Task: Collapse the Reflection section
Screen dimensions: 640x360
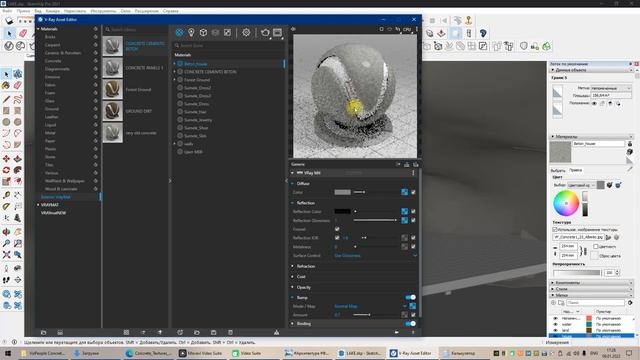Action: point(293,203)
